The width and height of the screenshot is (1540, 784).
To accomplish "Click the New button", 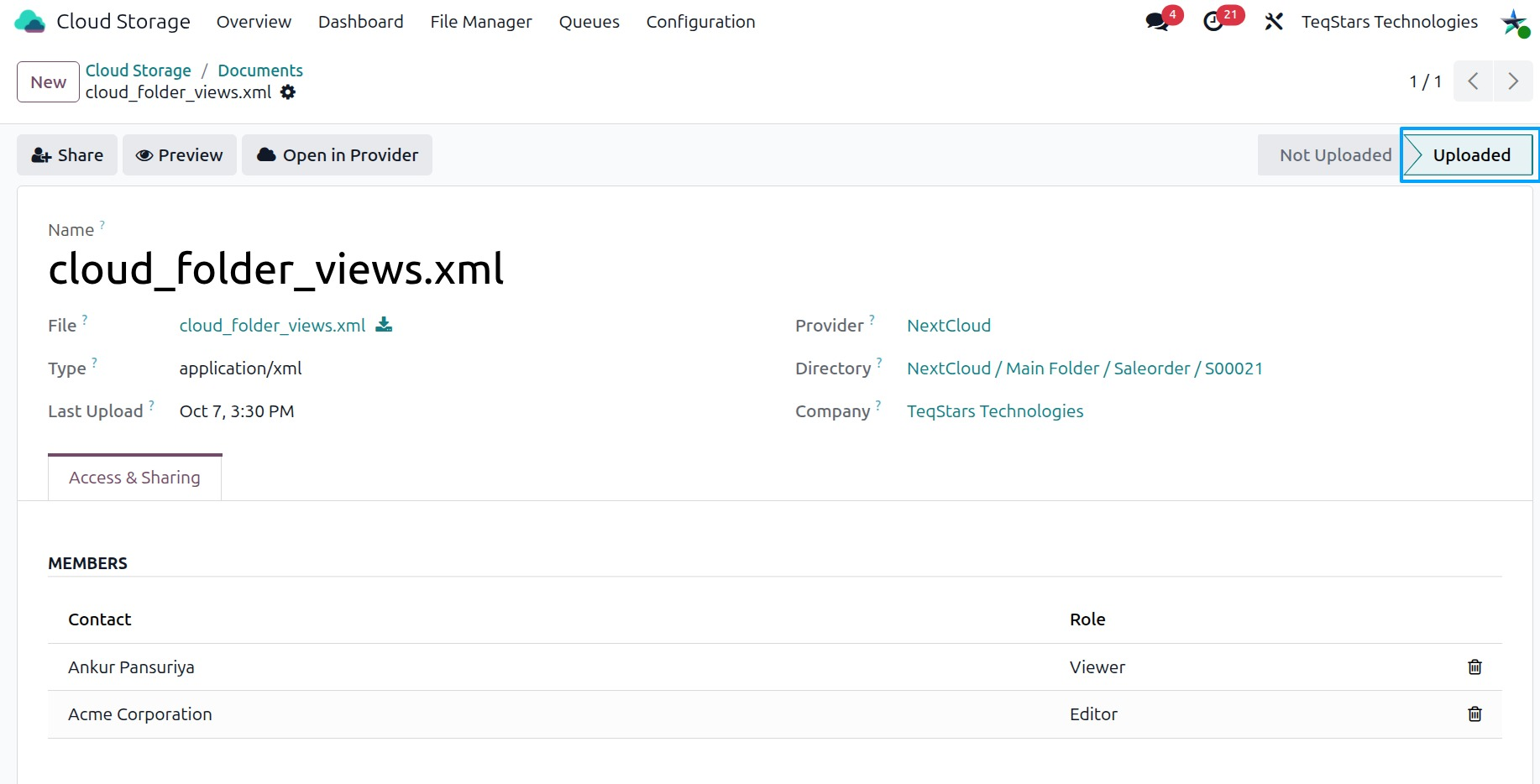I will [x=49, y=81].
